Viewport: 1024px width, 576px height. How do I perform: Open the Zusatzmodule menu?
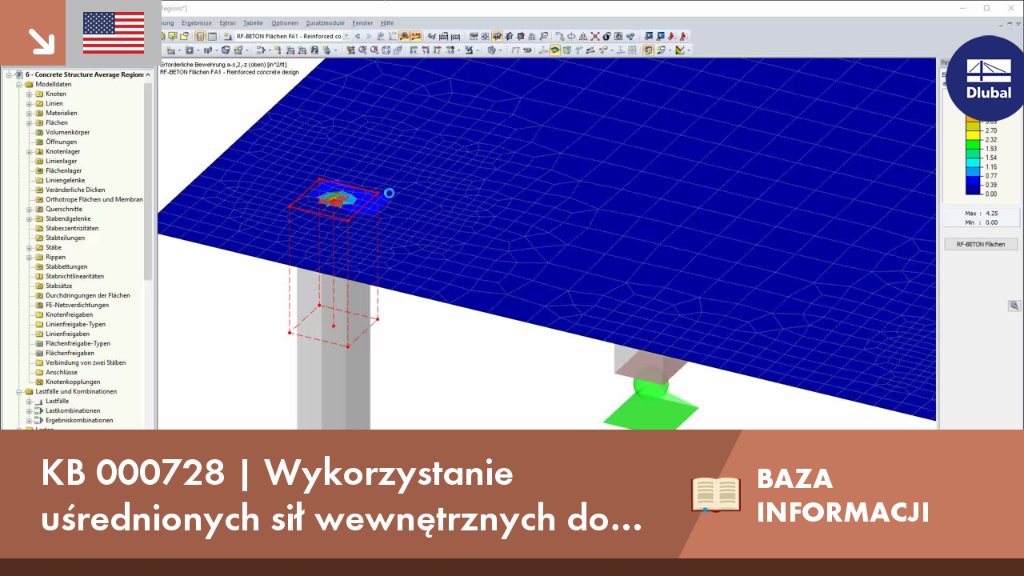(x=325, y=23)
